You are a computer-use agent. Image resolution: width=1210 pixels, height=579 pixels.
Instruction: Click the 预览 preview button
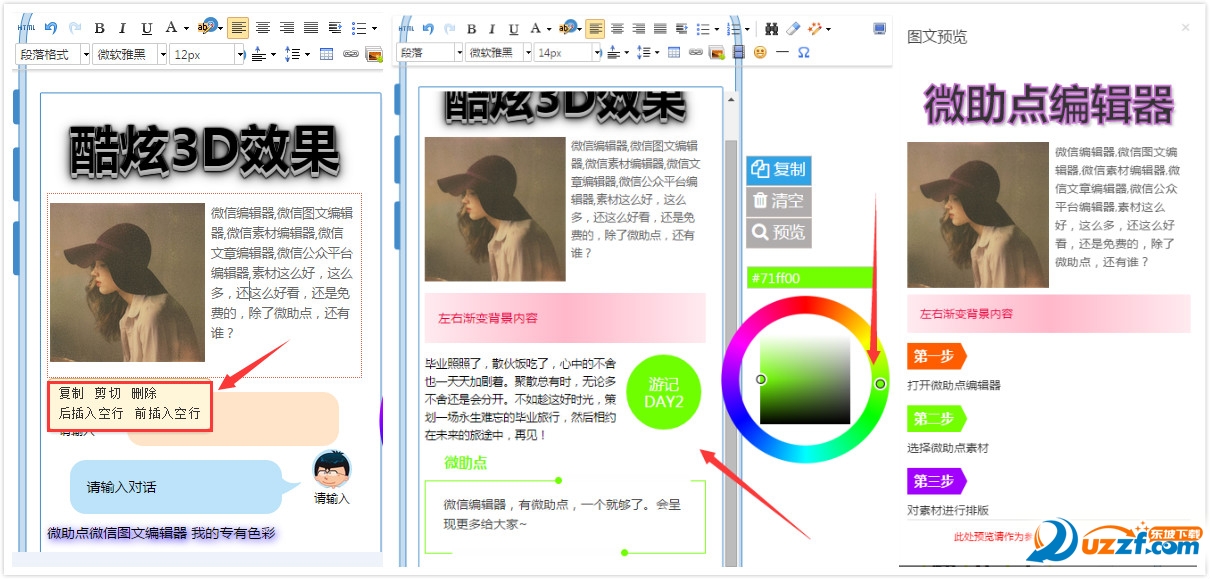(779, 233)
